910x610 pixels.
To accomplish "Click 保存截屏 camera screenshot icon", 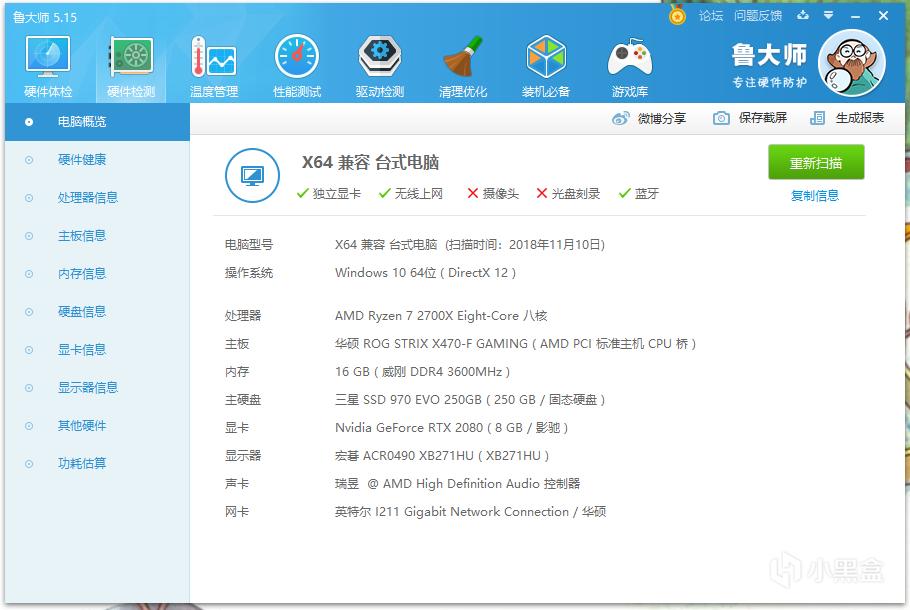I will pyautogui.click(x=721, y=118).
